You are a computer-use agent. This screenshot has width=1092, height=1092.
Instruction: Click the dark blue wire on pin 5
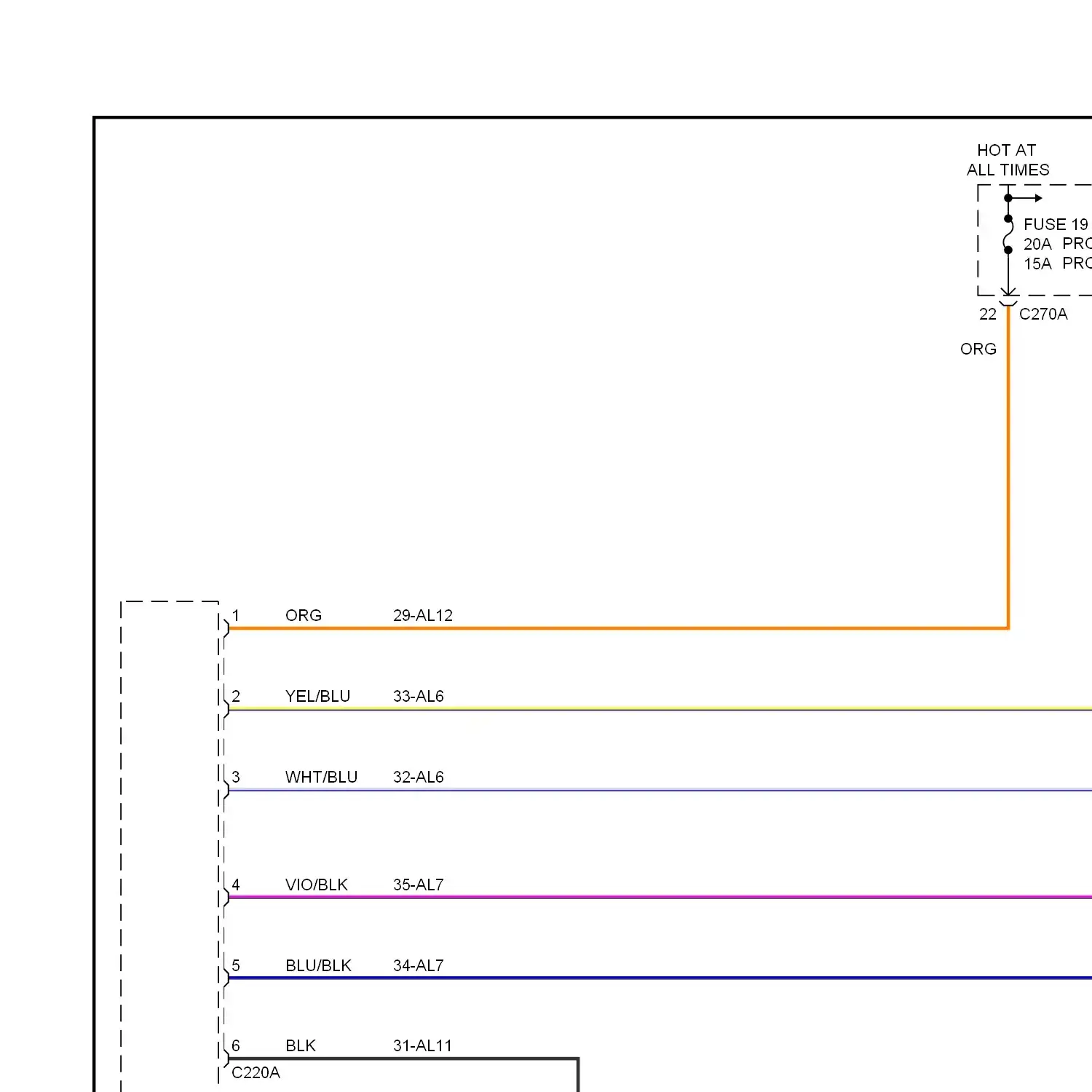coord(660,978)
